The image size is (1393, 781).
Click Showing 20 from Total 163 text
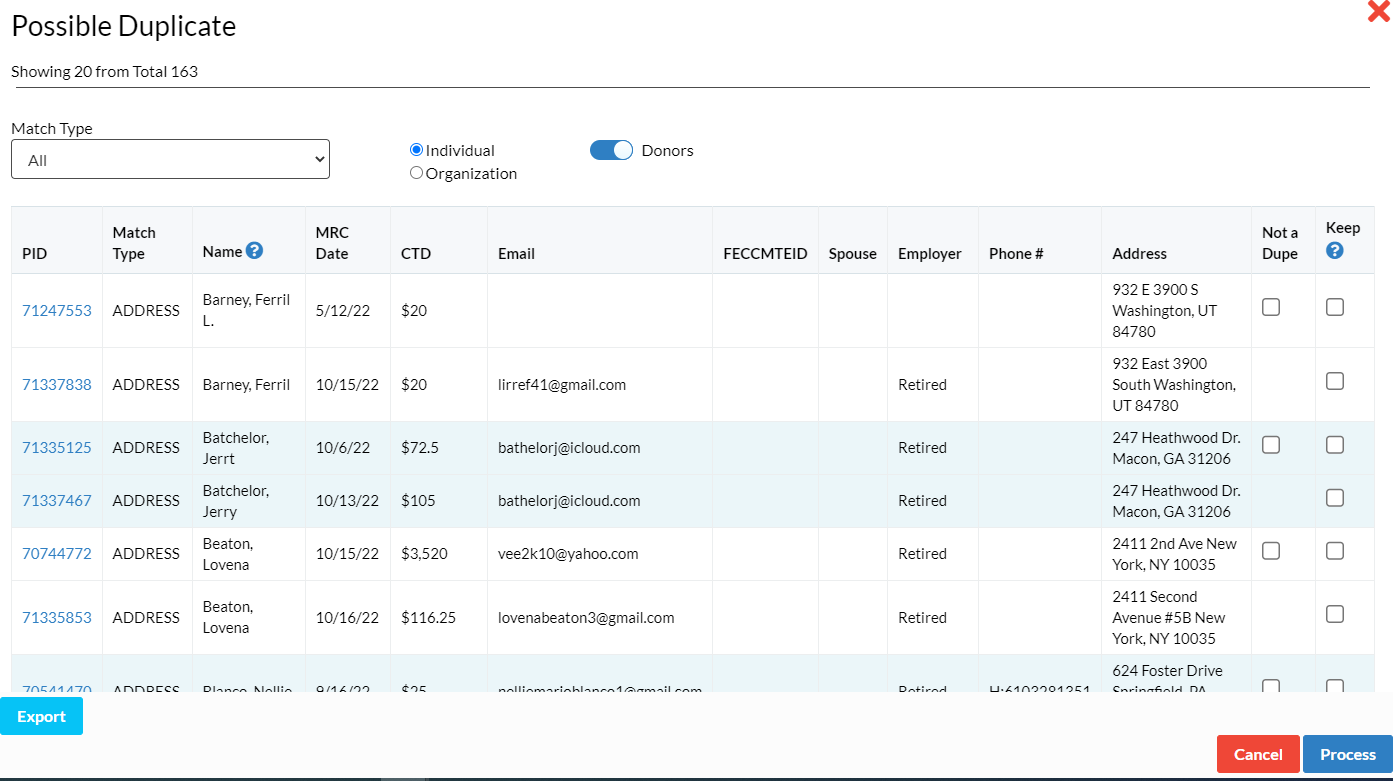click(x=104, y=71)
